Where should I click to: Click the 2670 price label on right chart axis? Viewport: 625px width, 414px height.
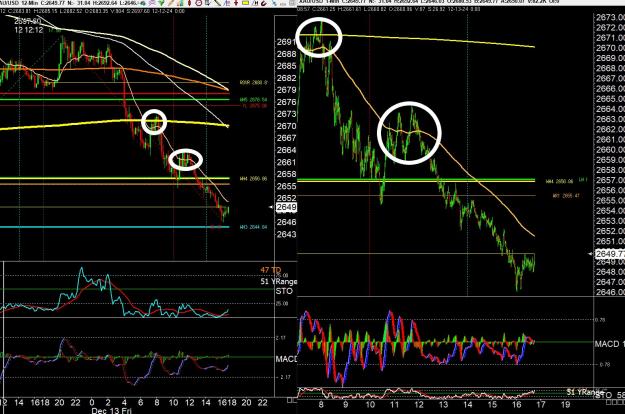click(610, 48)
